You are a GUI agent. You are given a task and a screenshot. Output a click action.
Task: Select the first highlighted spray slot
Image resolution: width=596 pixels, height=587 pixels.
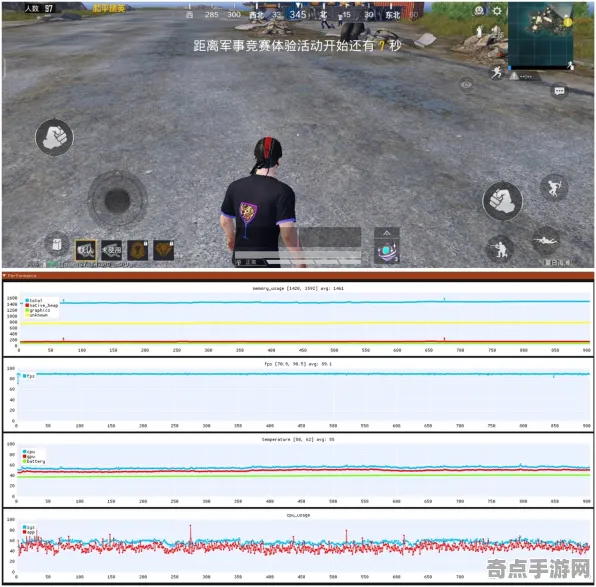point(86,250)
